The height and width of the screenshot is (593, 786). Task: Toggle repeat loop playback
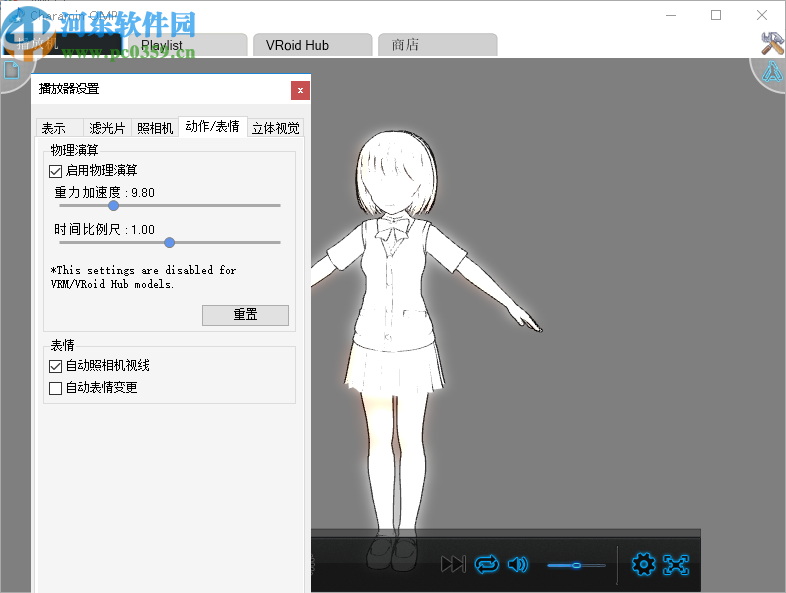click(x=487, y=564)
